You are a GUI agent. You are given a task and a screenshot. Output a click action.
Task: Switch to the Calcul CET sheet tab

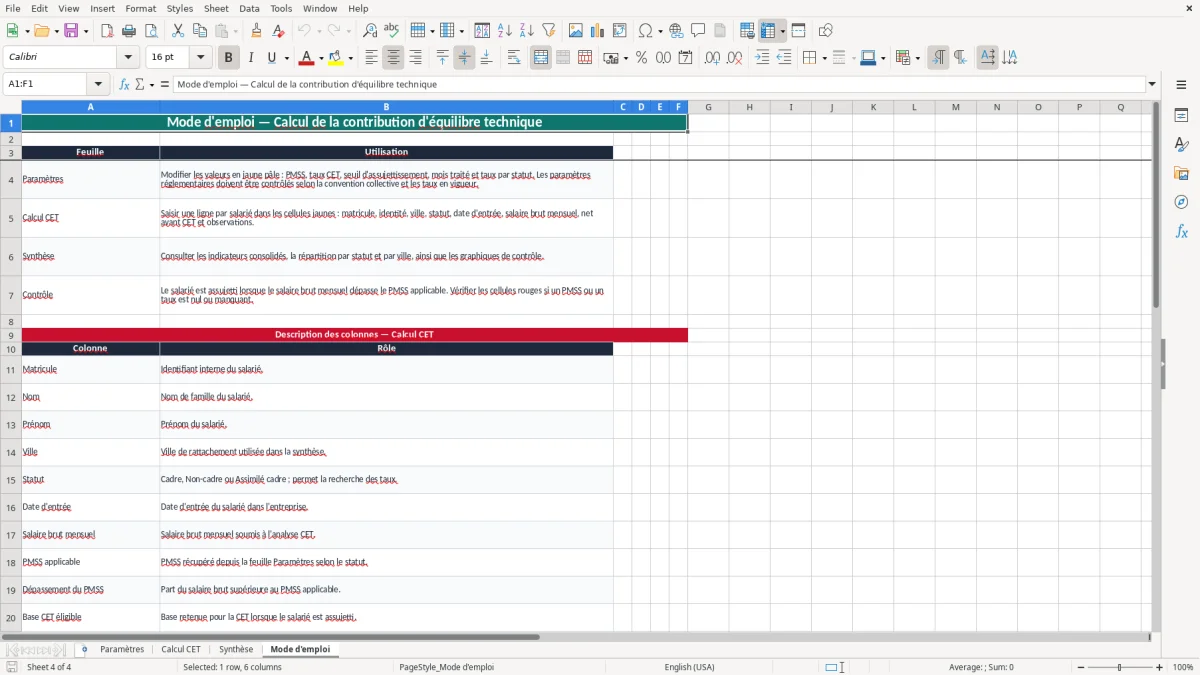pyautogui.click(x=181, y=649)
